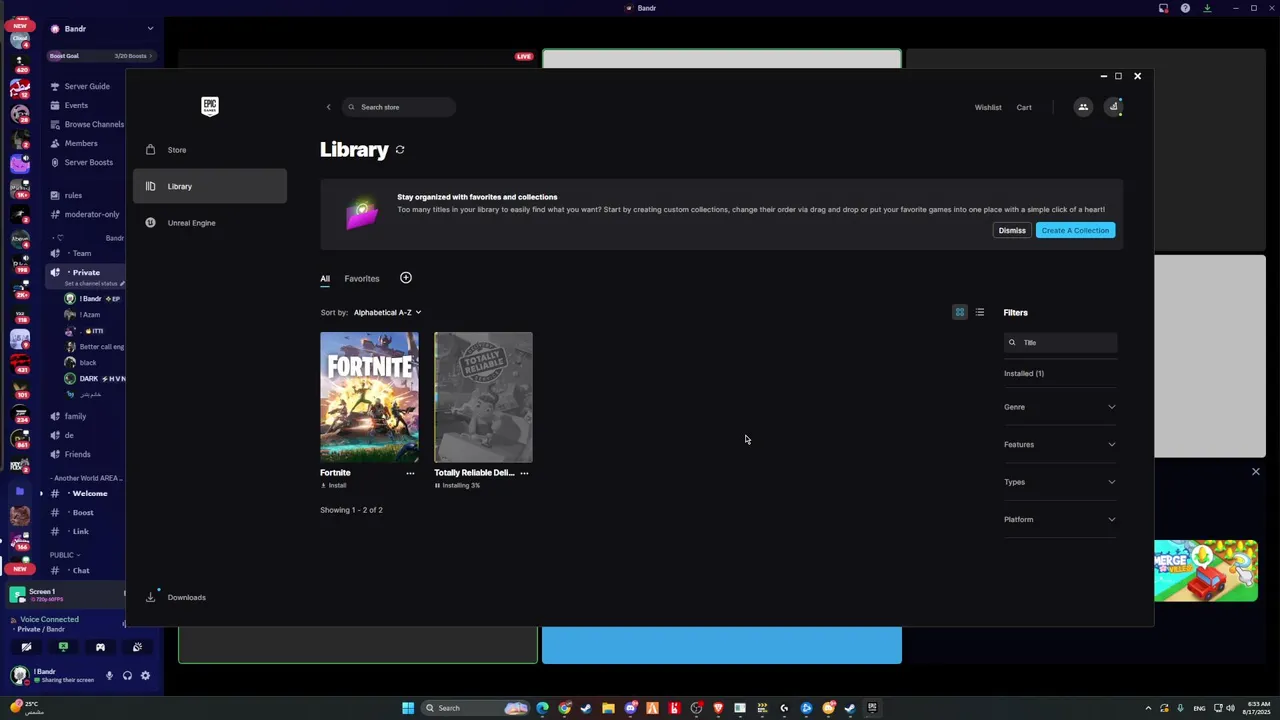This screenshot has height=720, width=1280.
Task: Open Microsoft Edge from the taskbar
Action: pos(542,708)
